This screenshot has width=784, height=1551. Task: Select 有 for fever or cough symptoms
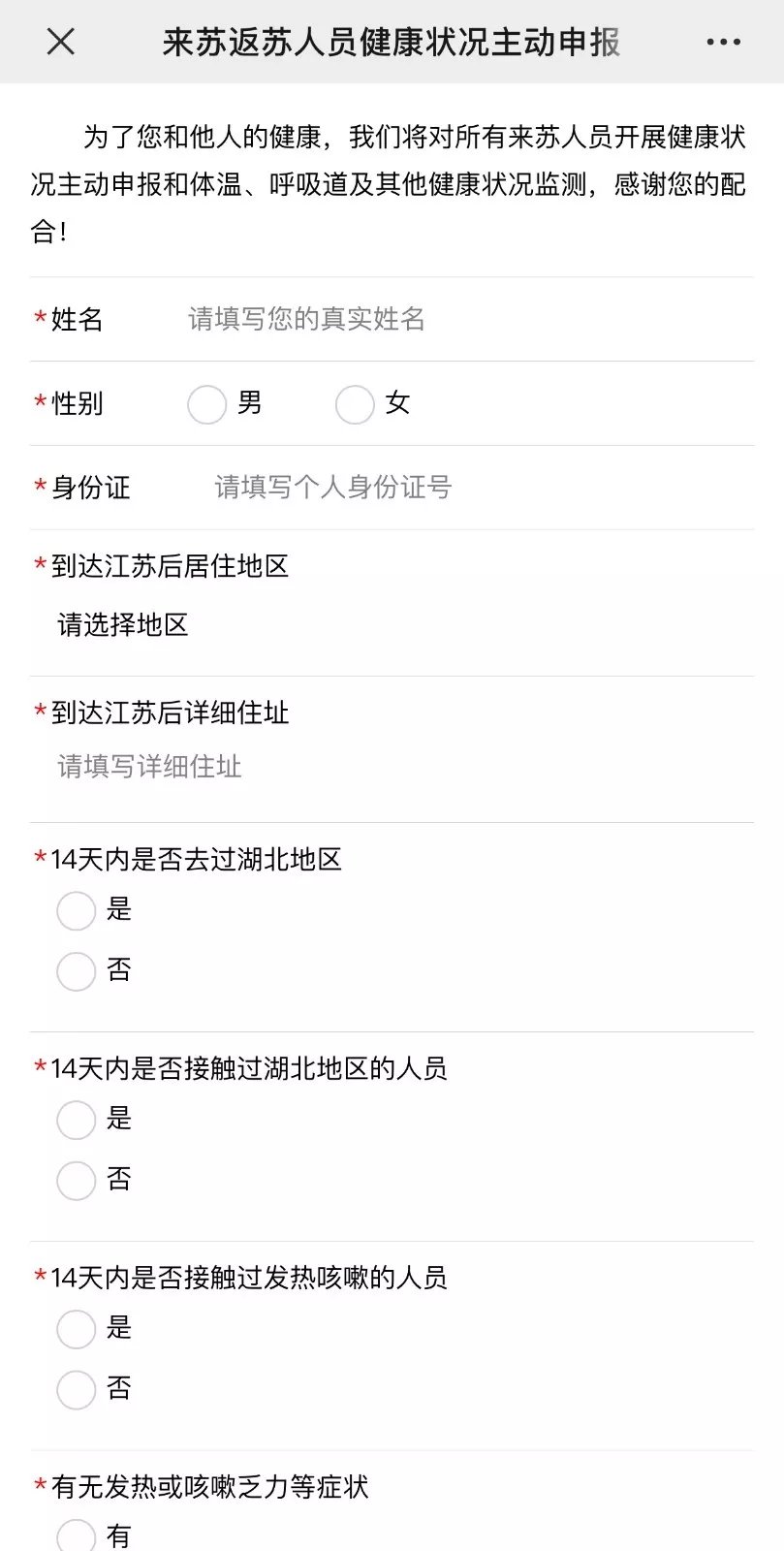(77, 1536)
